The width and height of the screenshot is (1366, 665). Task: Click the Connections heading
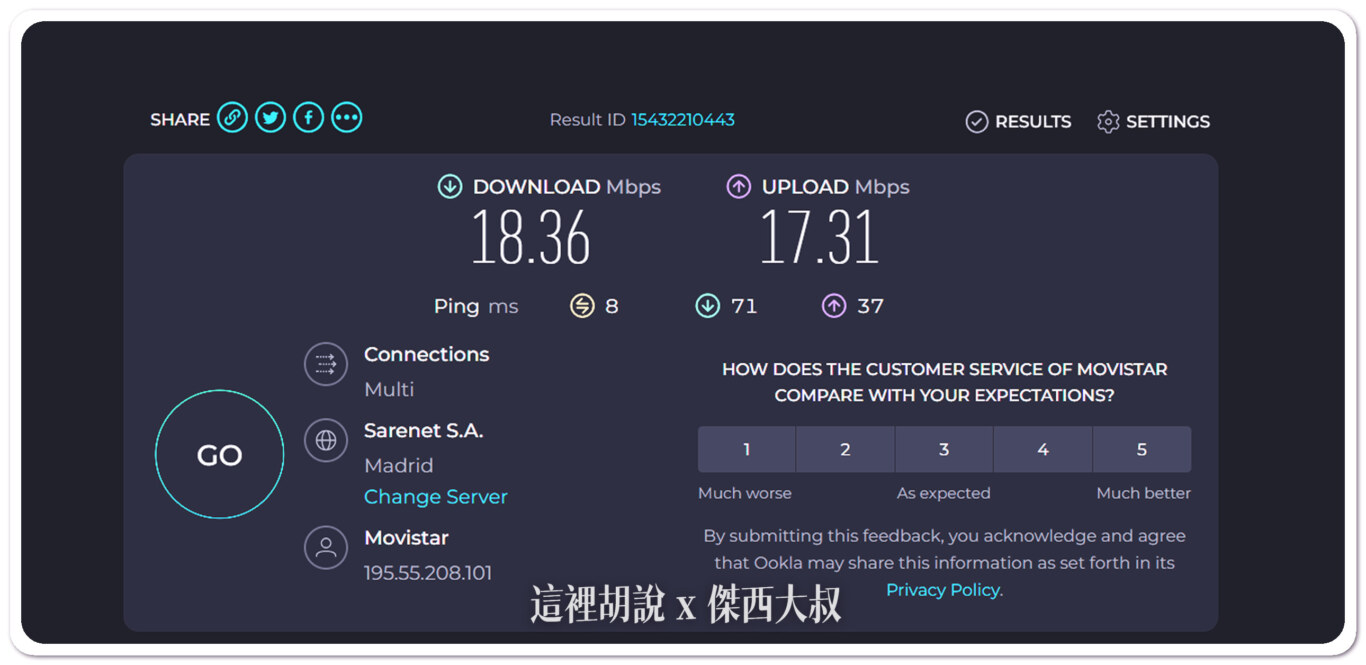(x=427, y=355)
